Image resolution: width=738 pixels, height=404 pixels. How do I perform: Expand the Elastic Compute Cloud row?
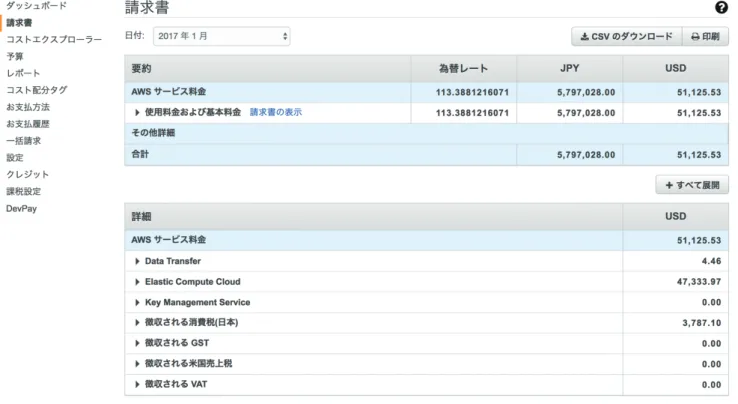pyautogui.click(x=137, y=282)
